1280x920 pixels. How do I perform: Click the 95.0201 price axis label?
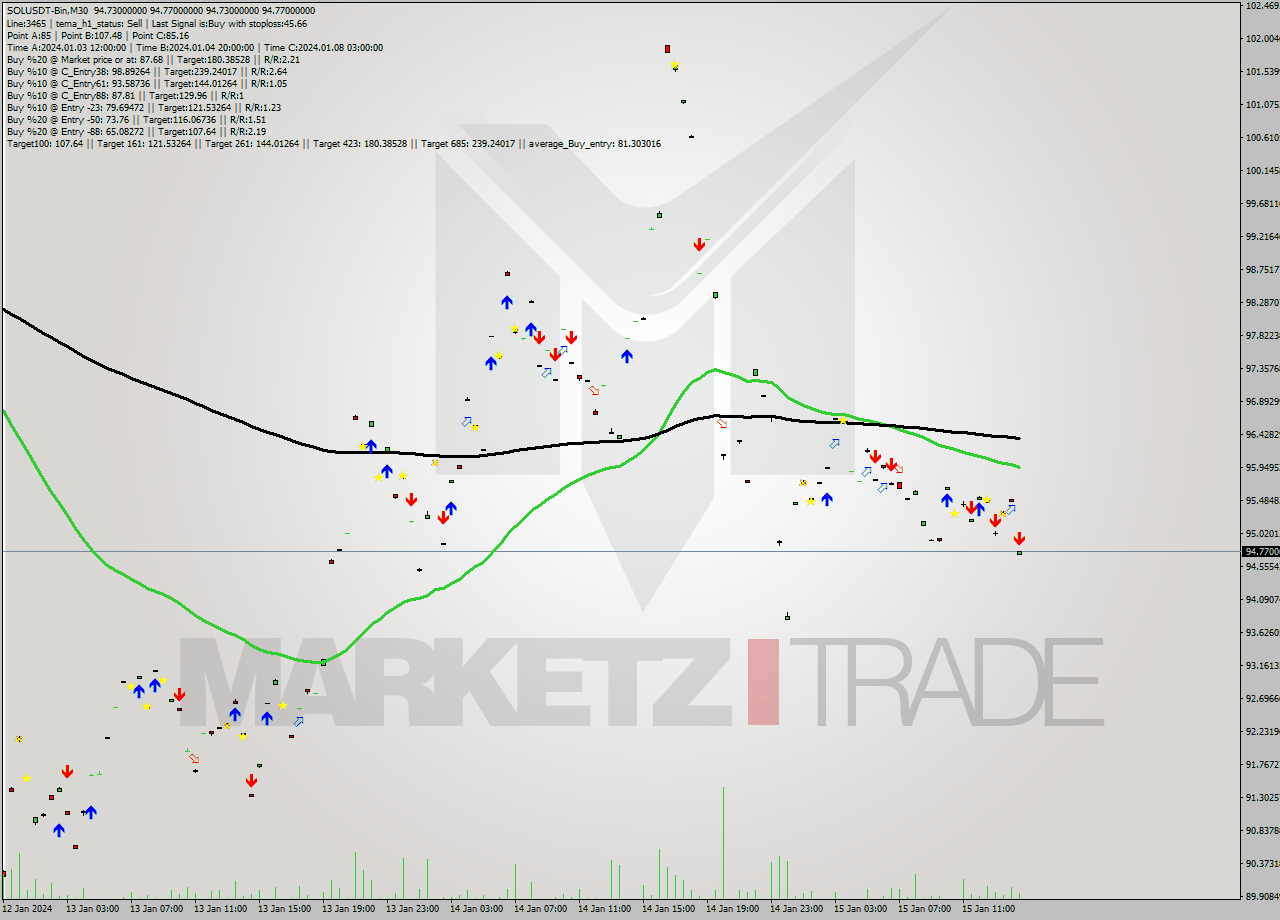click(x=1262, y=533)
